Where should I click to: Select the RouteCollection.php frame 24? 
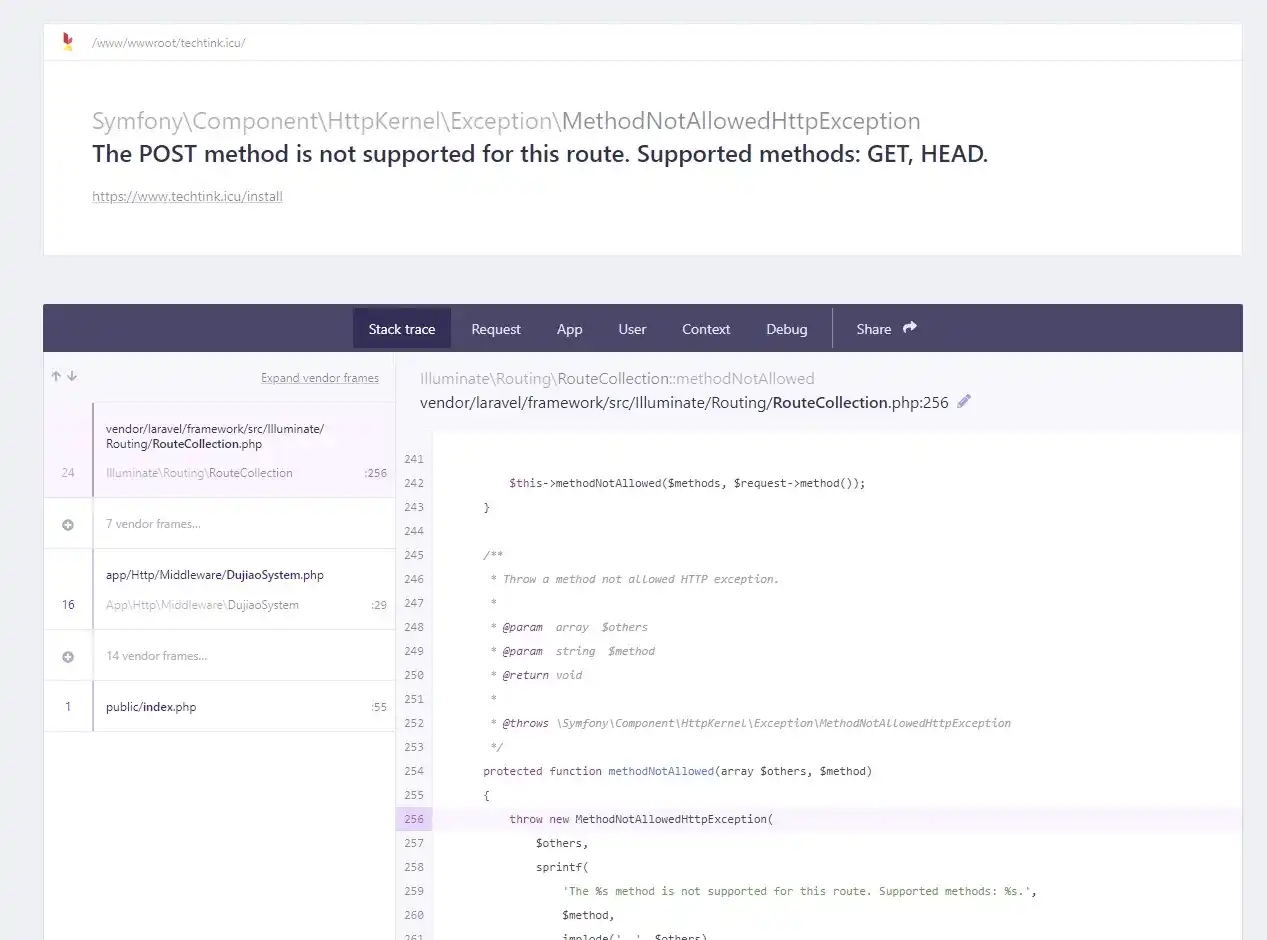pos(219,450)
